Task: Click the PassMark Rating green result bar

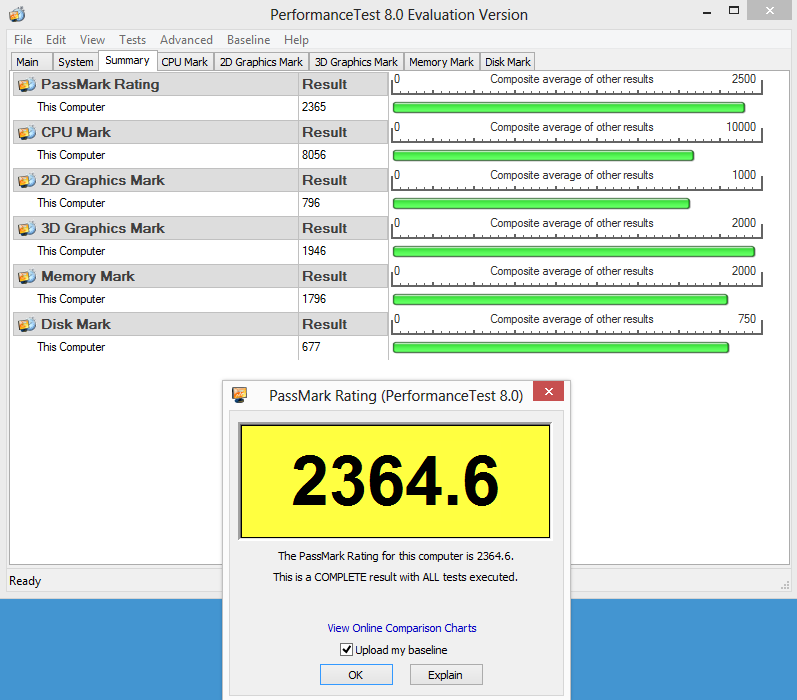Action: 569,107
